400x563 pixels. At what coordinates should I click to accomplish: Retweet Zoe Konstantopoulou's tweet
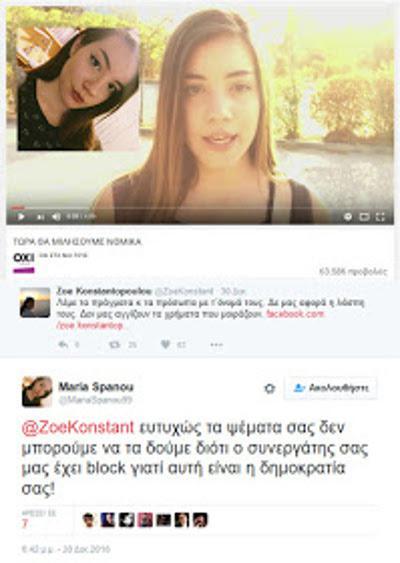pos(115,345)
